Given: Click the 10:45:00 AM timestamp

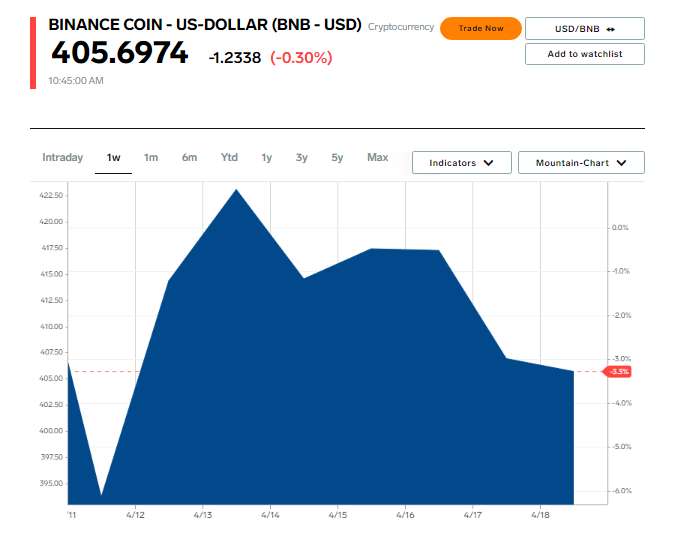Looking at the screenshot, I should (76, 81).
